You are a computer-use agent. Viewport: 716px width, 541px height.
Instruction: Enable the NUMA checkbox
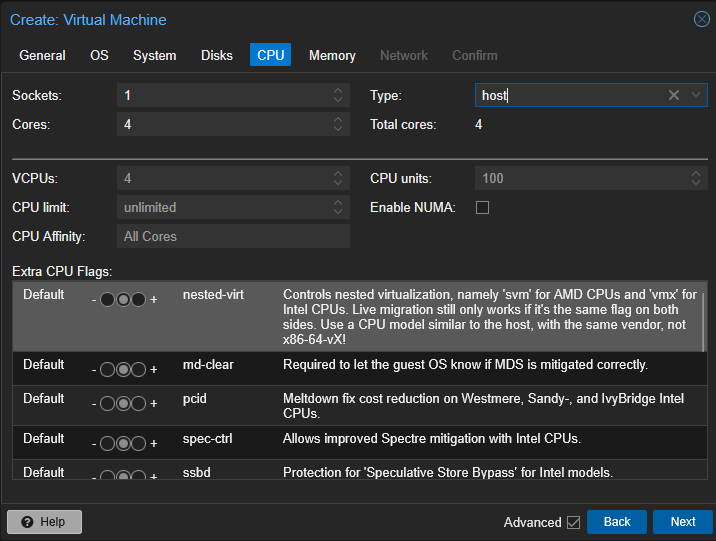pyautogui.click(x=482, y=208)
